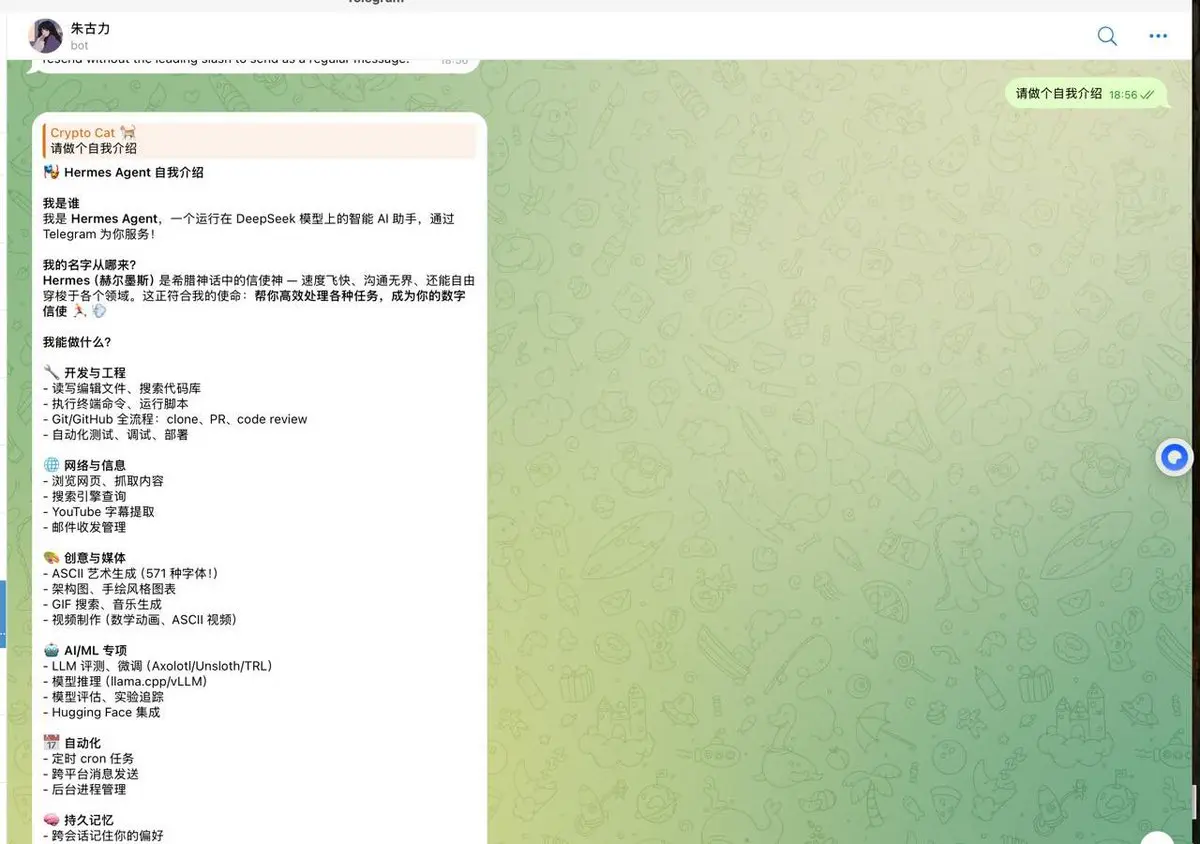Click the line 模型评估、实验追踪

[104, 697]
